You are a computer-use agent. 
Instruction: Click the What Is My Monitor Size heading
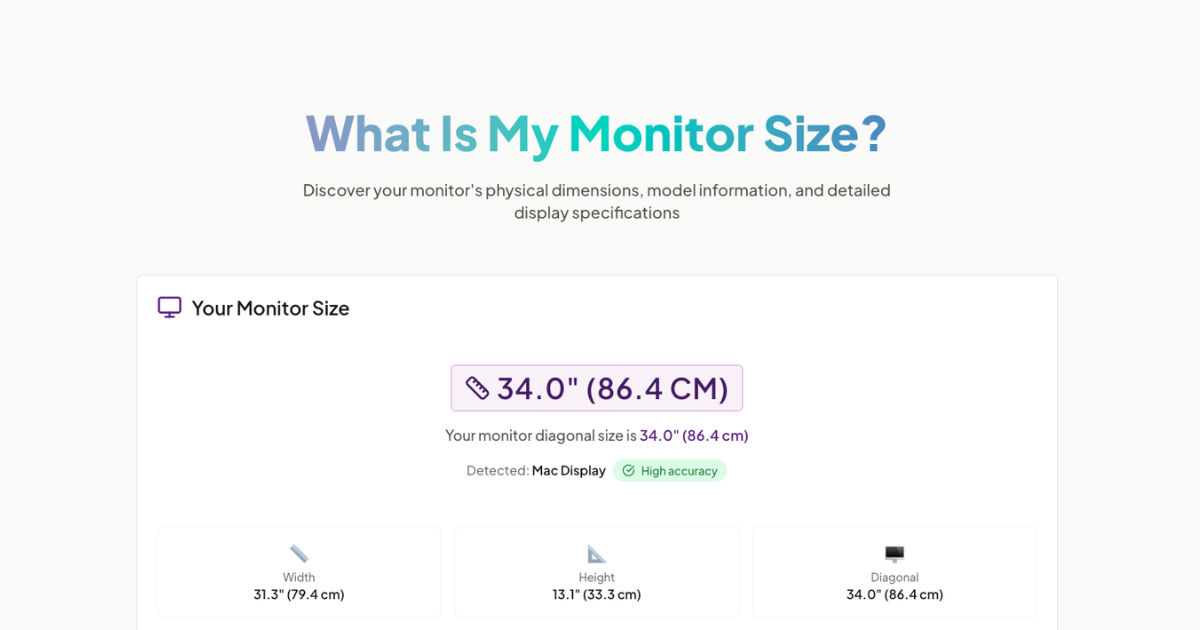point(596,134)
